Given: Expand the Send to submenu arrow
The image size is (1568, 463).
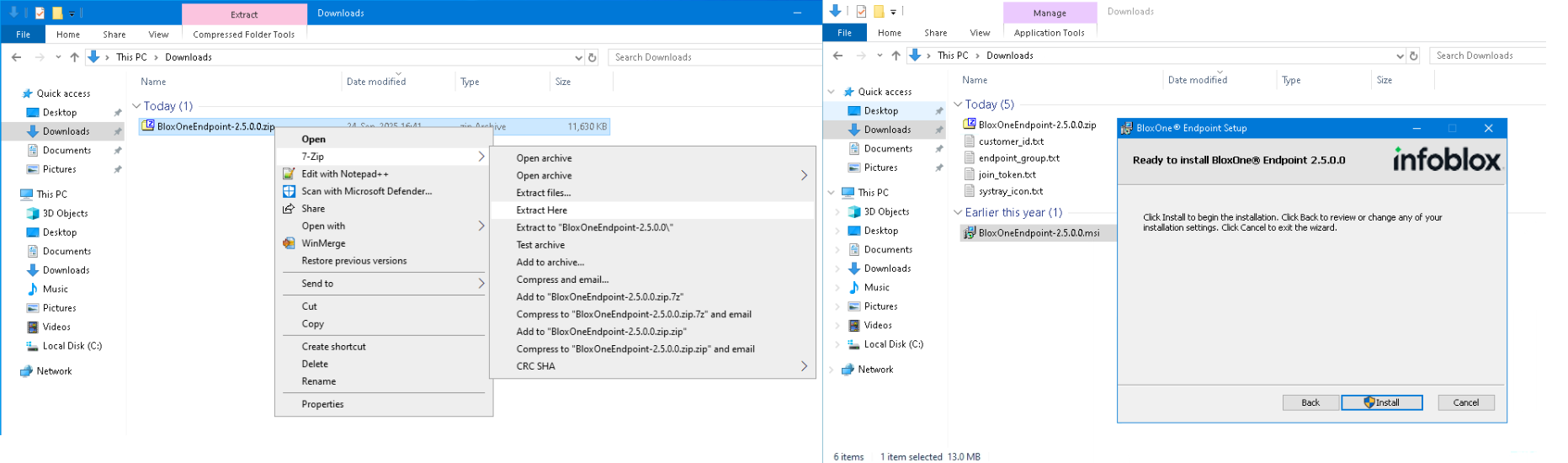Looking at the screenshot, I should coord(481,284).
